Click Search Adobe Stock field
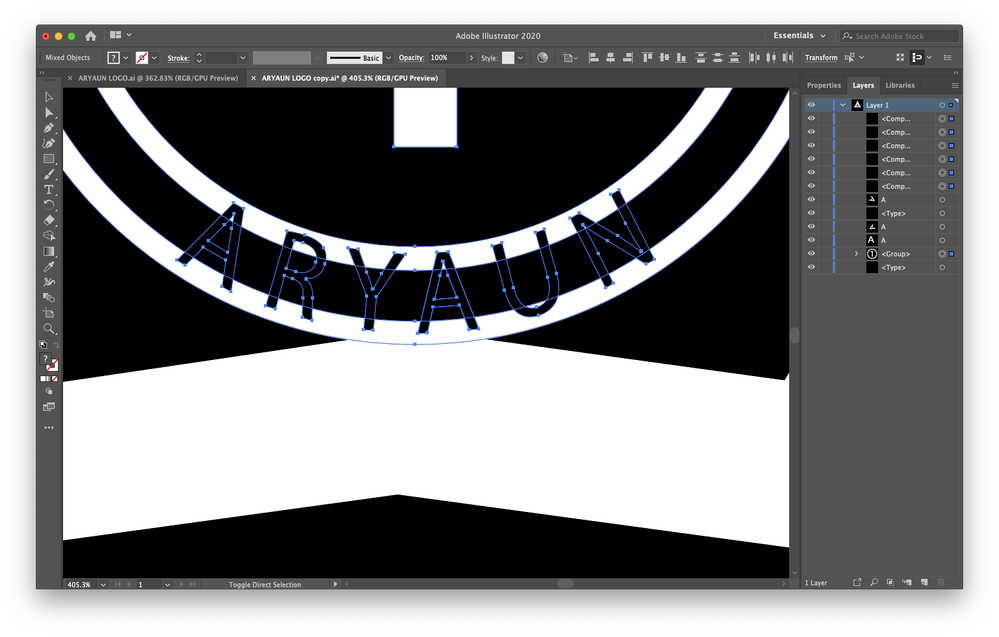 [x=900, y=36]
